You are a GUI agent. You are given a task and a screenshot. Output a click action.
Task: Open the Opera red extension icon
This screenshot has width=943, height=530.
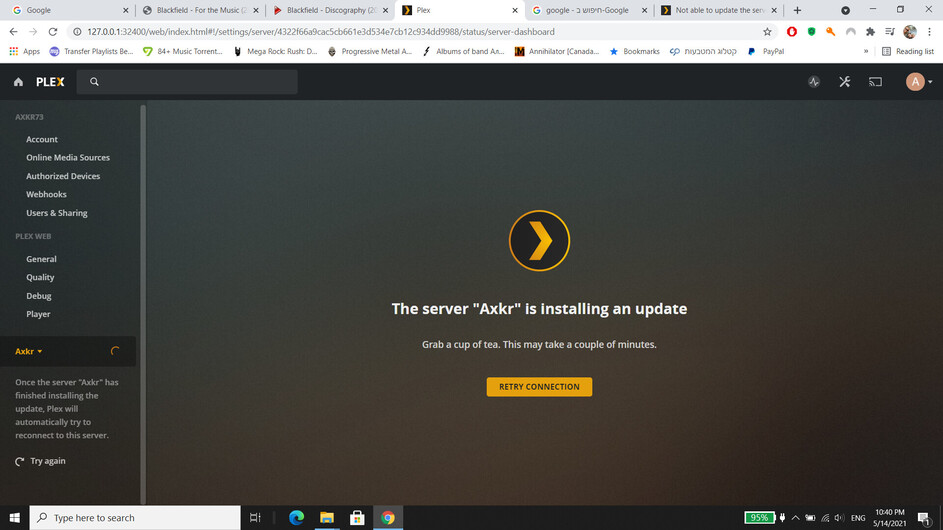(791, 32)
